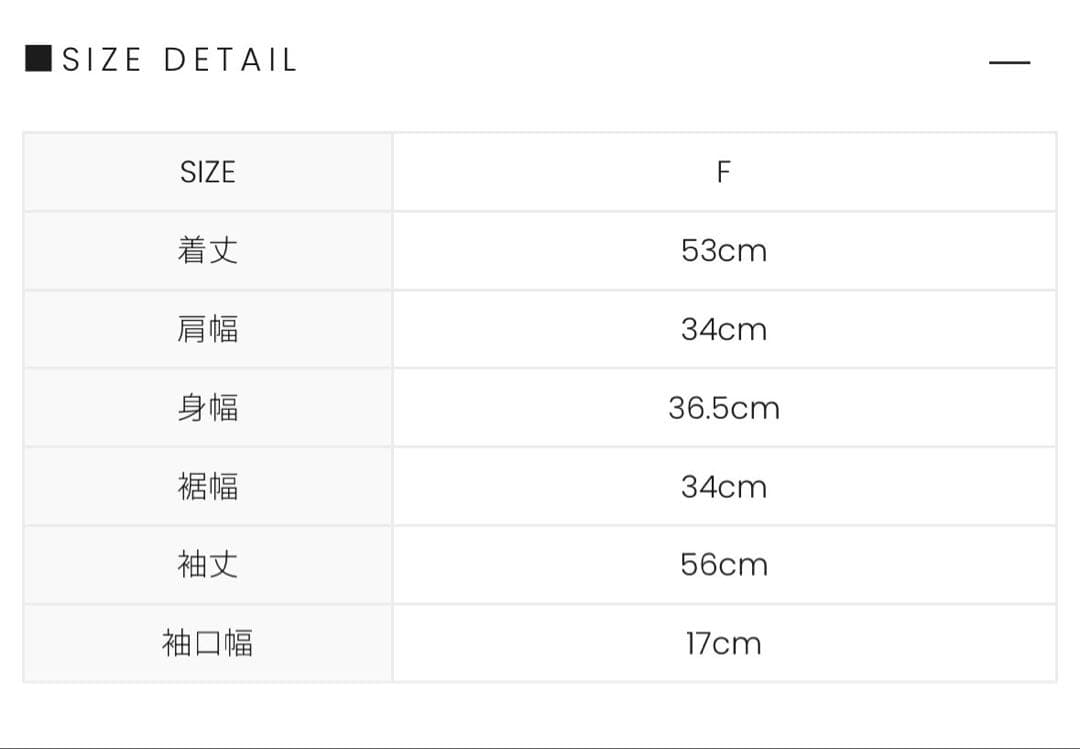Click the 袖口幅 row label
The height and width of the screenshot is (749, 1080).
click(x=208, y=643)
